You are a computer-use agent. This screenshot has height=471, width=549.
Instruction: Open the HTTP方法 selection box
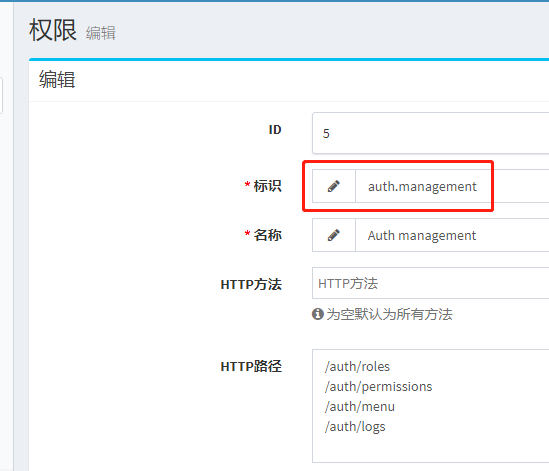point(431,283)
